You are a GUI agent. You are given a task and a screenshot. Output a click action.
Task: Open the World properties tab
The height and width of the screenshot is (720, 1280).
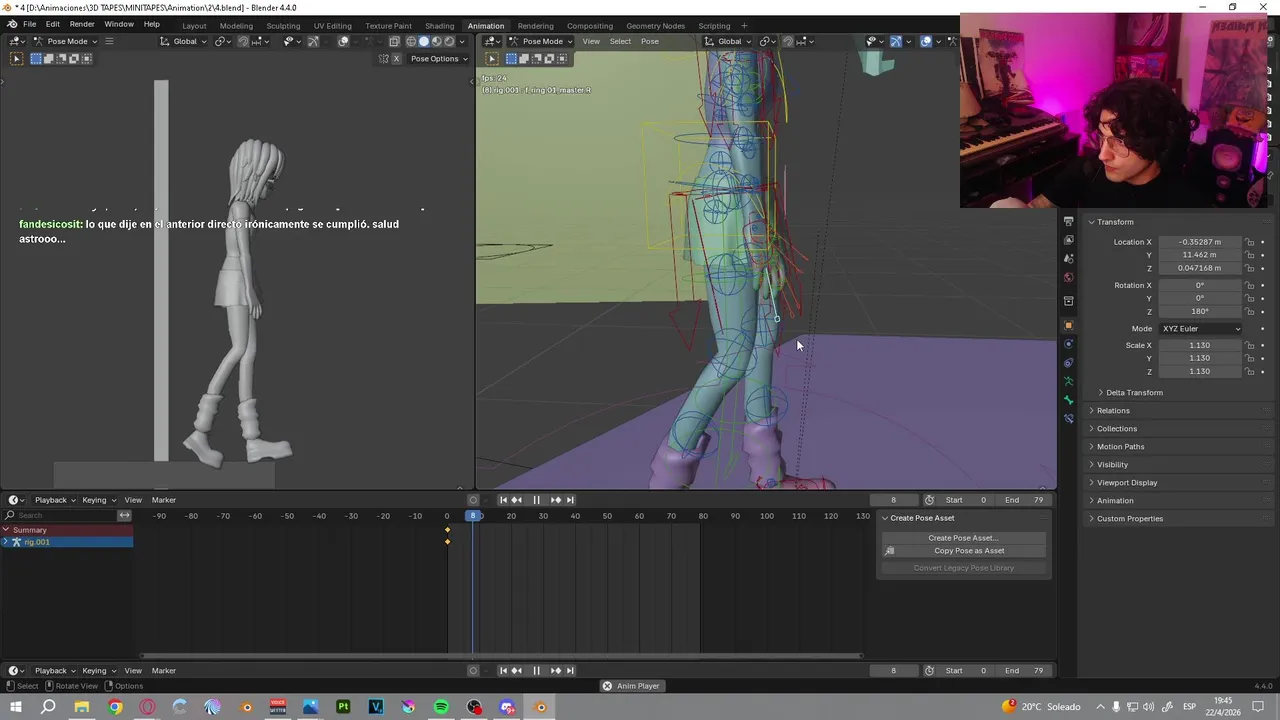pos(1068,277)
